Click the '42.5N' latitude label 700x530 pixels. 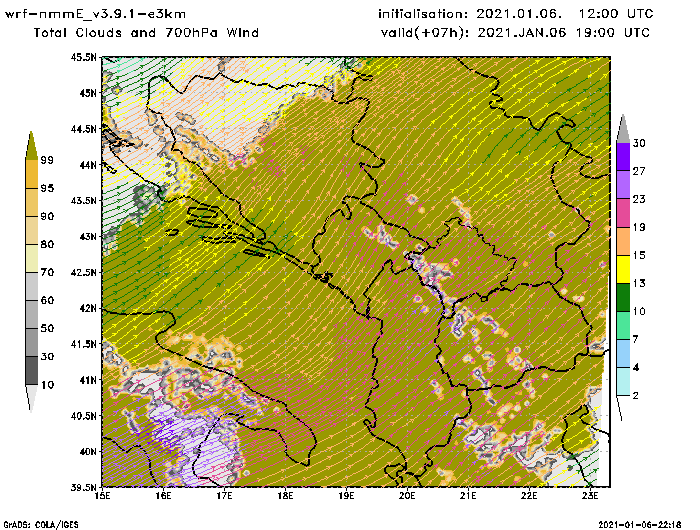[x=83, y=272]
